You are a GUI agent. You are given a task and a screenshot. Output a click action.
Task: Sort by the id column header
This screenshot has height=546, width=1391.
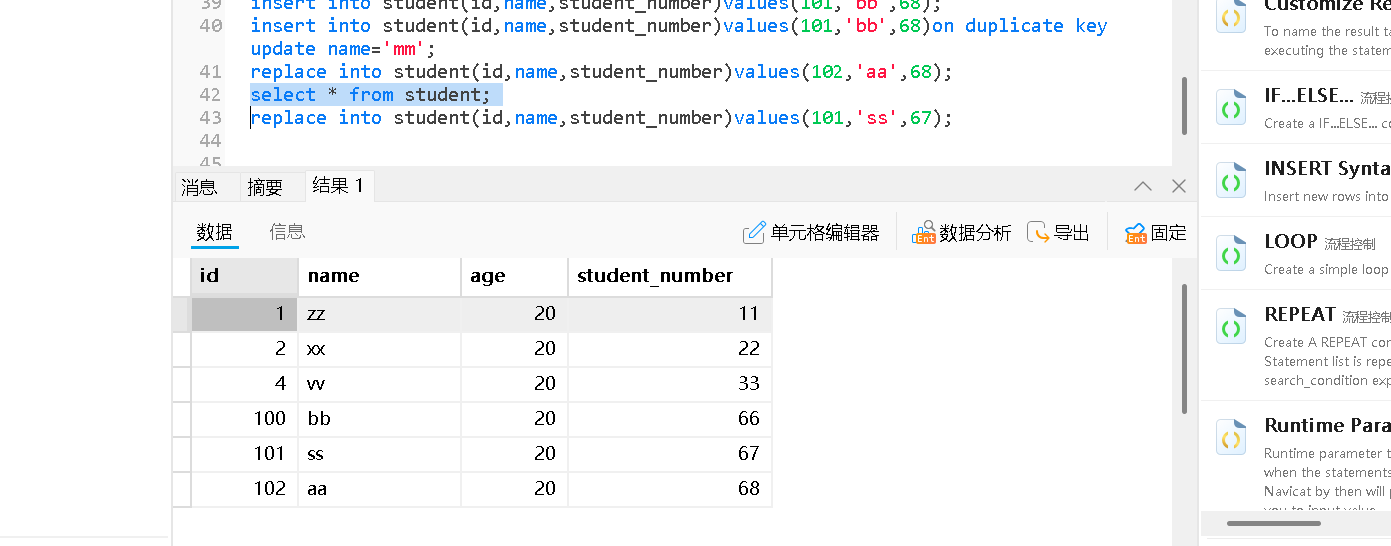[244, 276]
